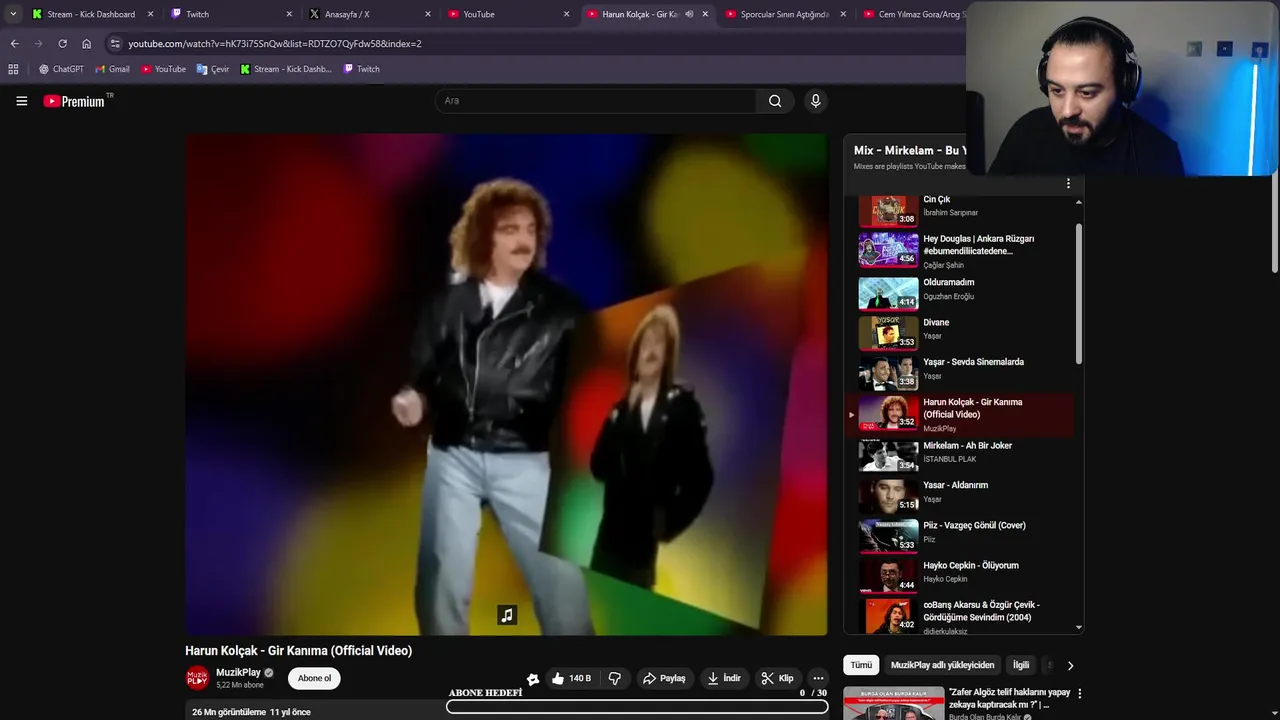Viewport: 1280px width, 720px height.
Task: Play Olduramadım by Oguzhan Eroğlu
Action: 965,293
